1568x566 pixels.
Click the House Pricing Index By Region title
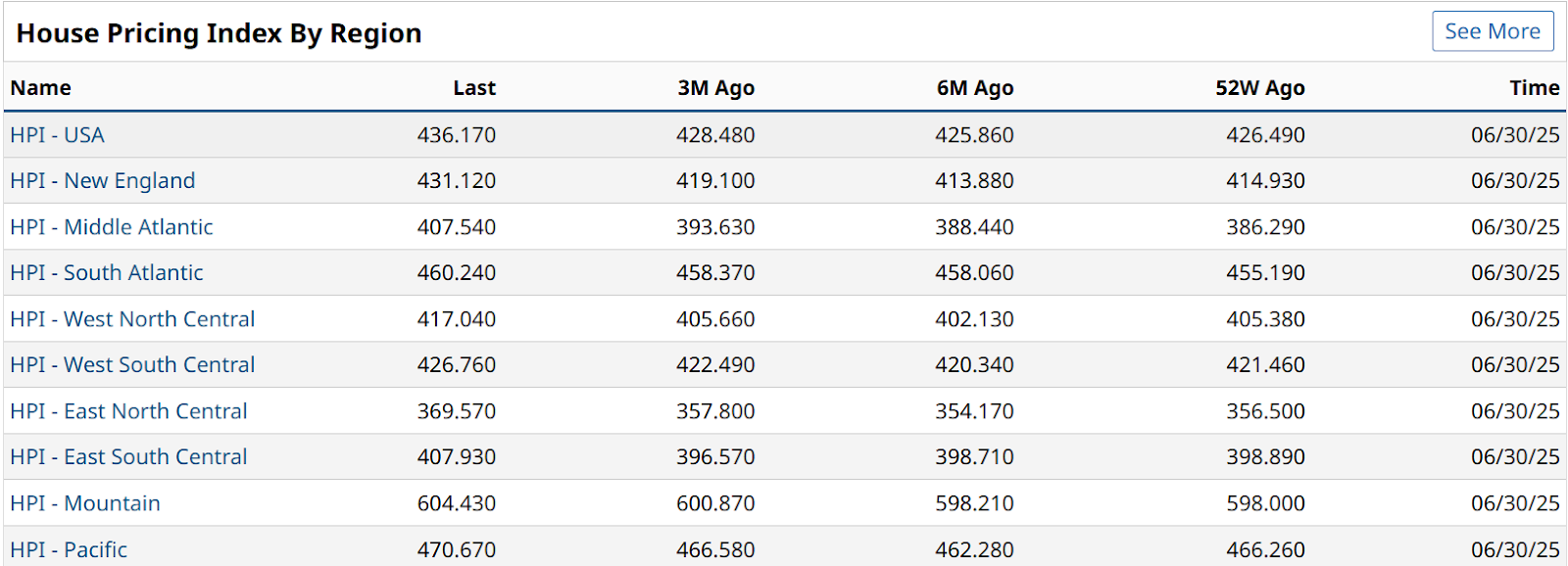tap(220, 33)
